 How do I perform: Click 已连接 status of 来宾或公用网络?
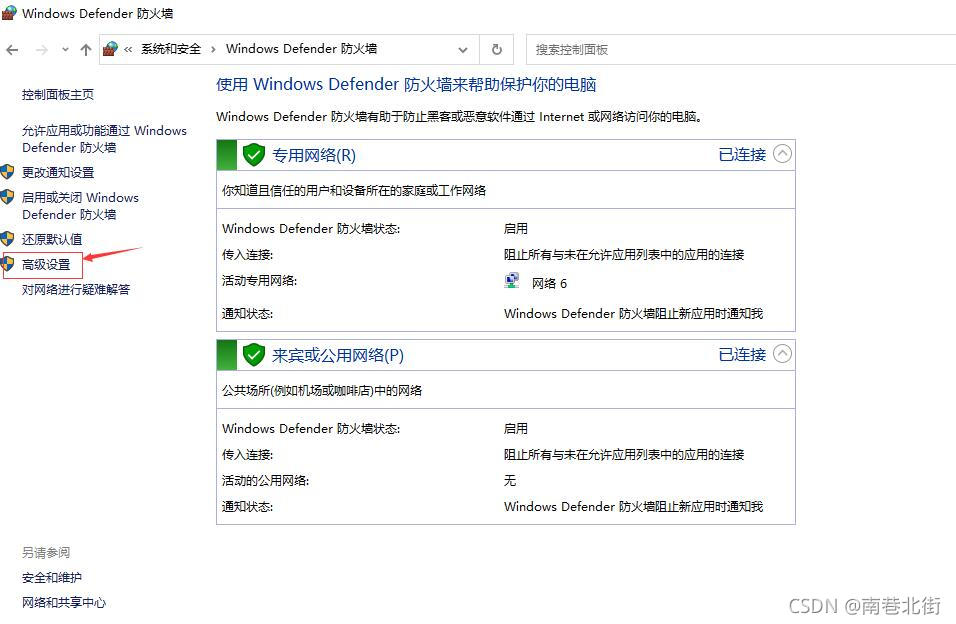[x=742, y=355]
